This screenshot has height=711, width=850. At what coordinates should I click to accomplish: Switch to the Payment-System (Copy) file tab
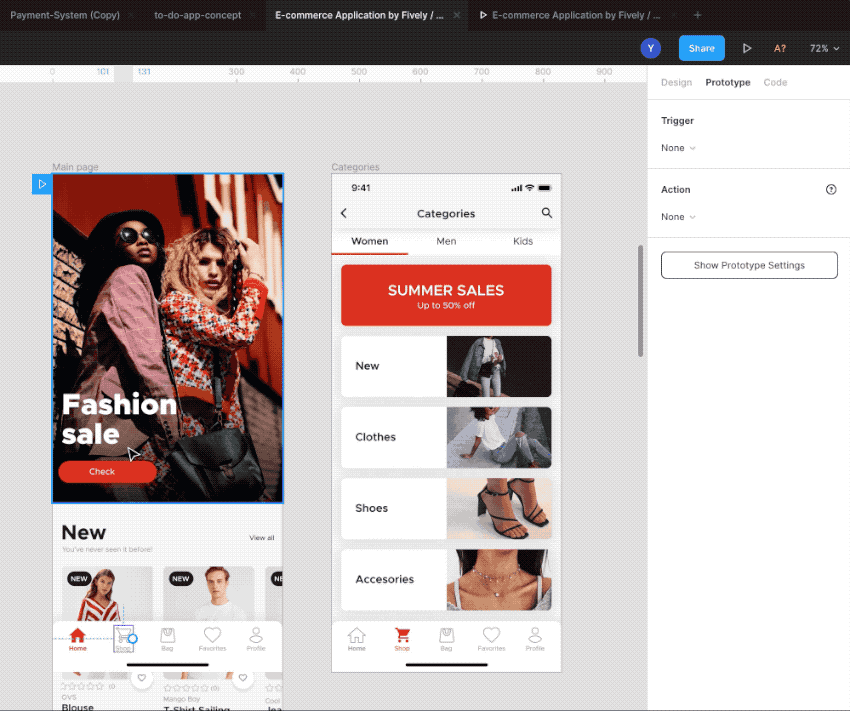[65, 15]
